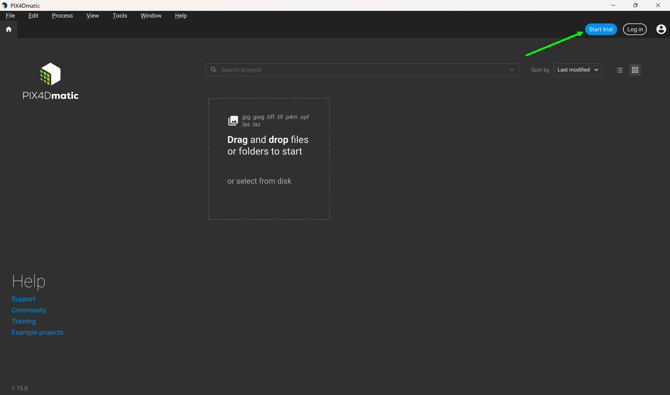The image size is (670, 395).
Task: Click the PIX4Dmatic cube logo
Action: (50, 74)
